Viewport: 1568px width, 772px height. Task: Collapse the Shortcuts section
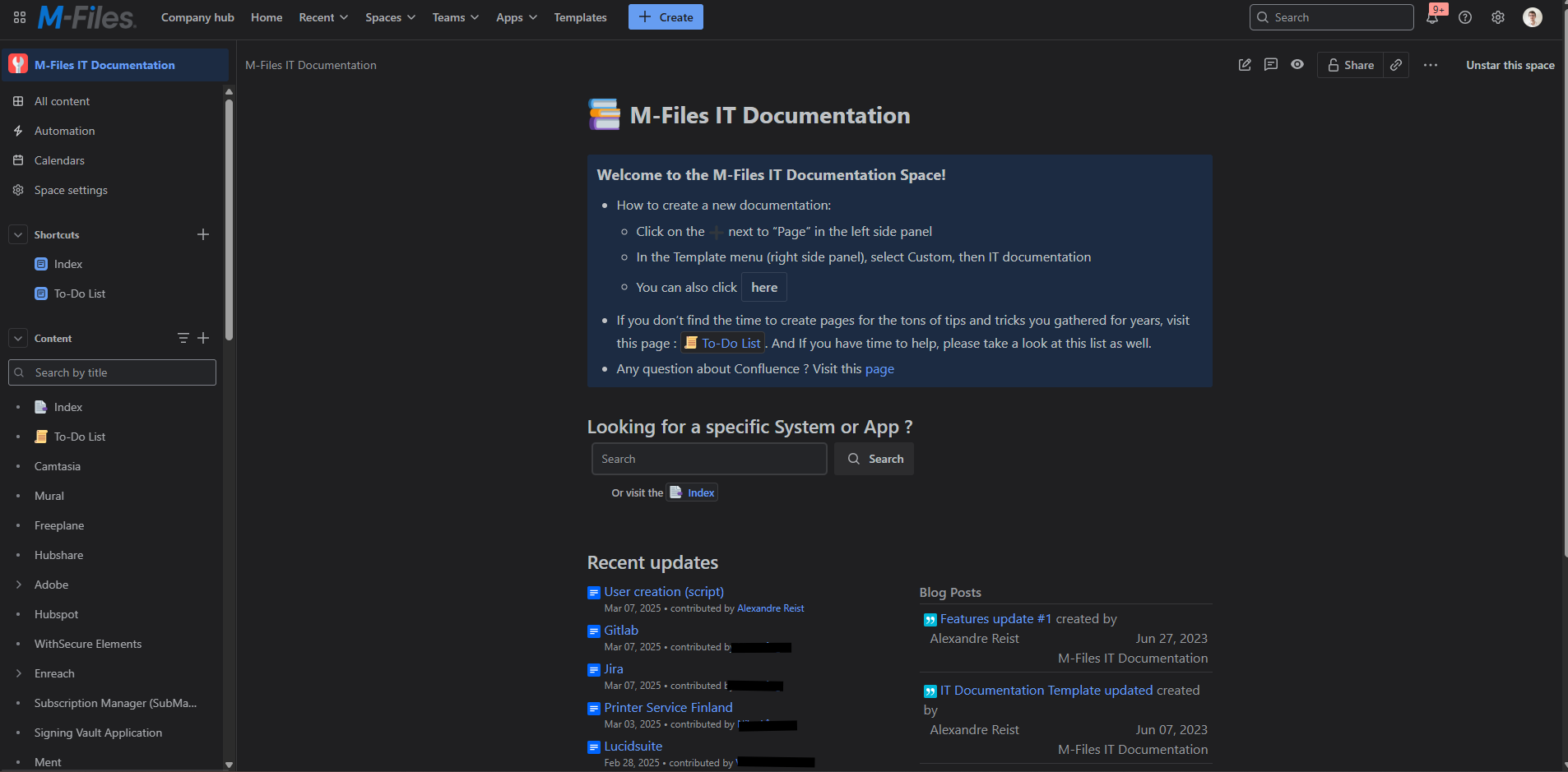tap(18, 234)
